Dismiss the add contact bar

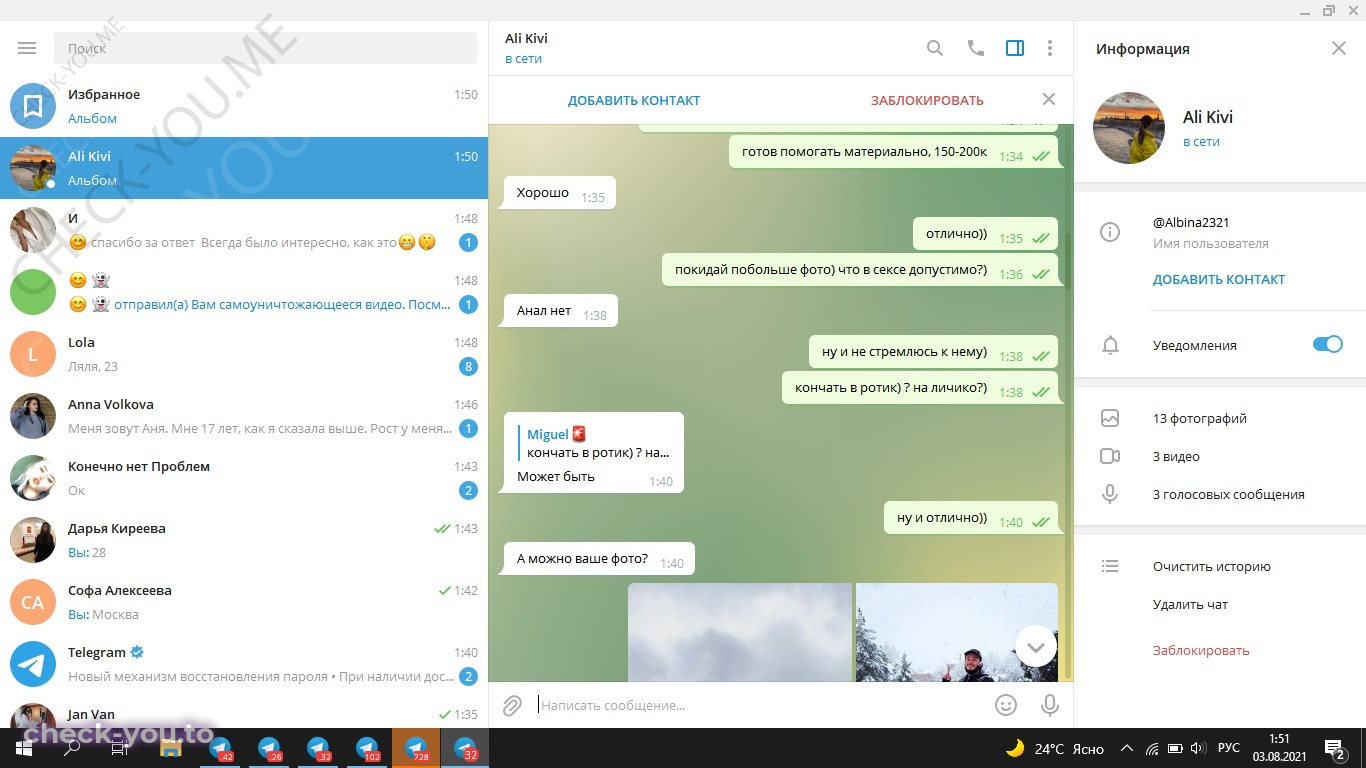[x=1048, y=99]
